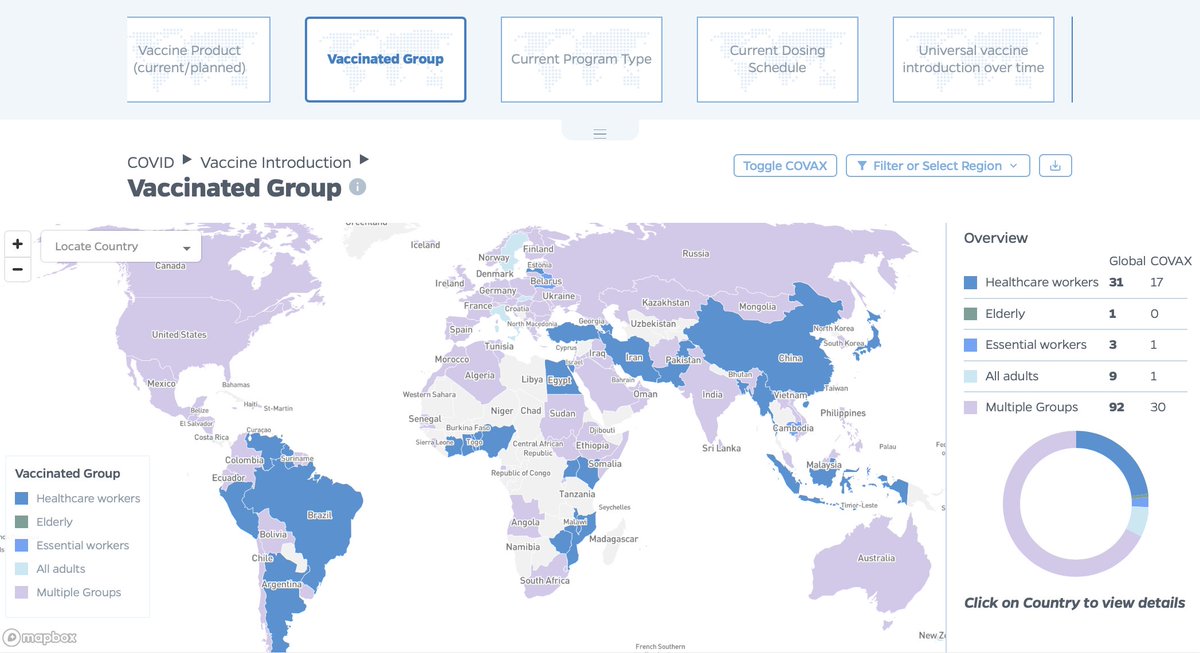Click China on the map
1200x653 pixels.
pos(789,357)
